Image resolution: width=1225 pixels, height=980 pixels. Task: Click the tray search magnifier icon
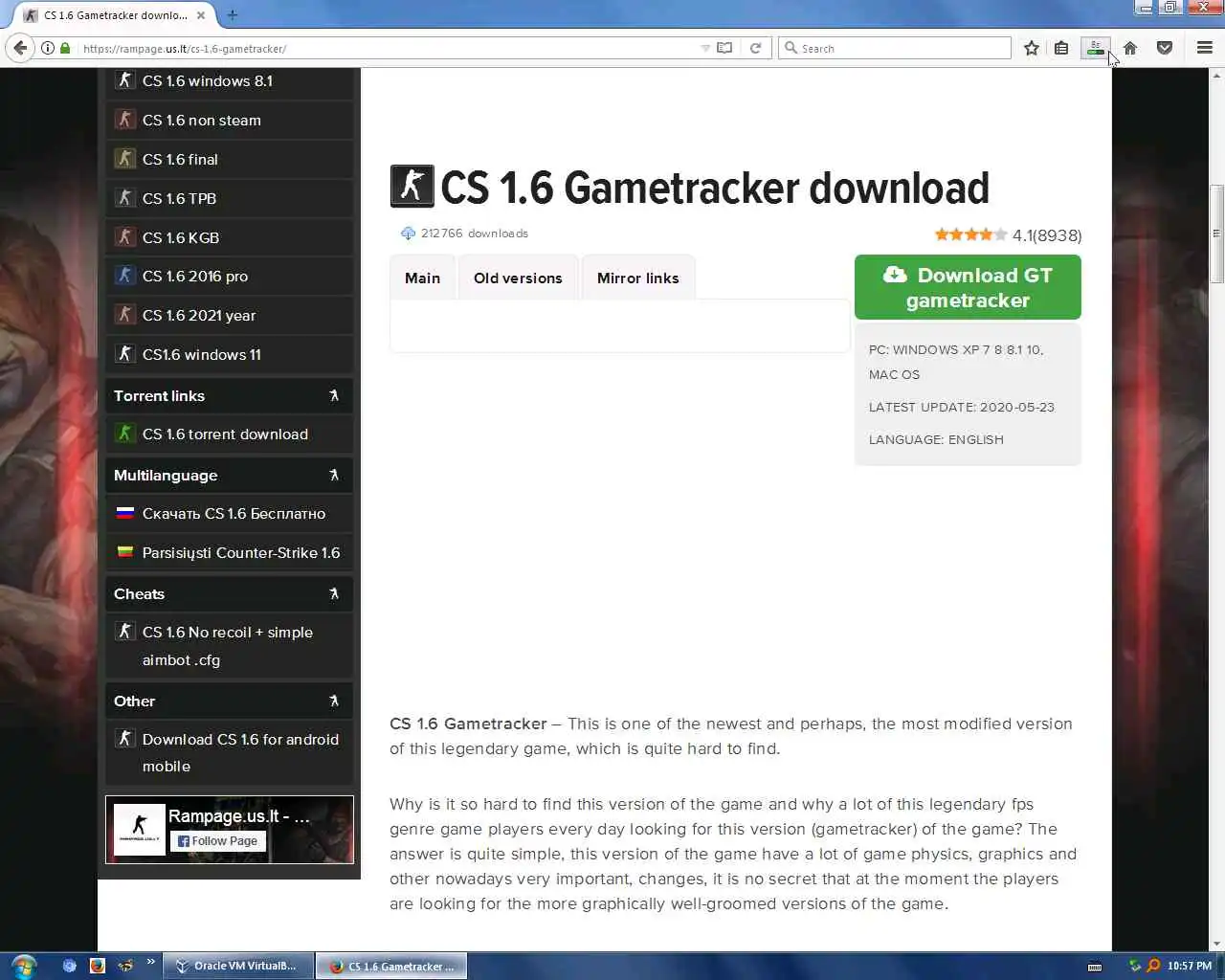coord(1153,967)
